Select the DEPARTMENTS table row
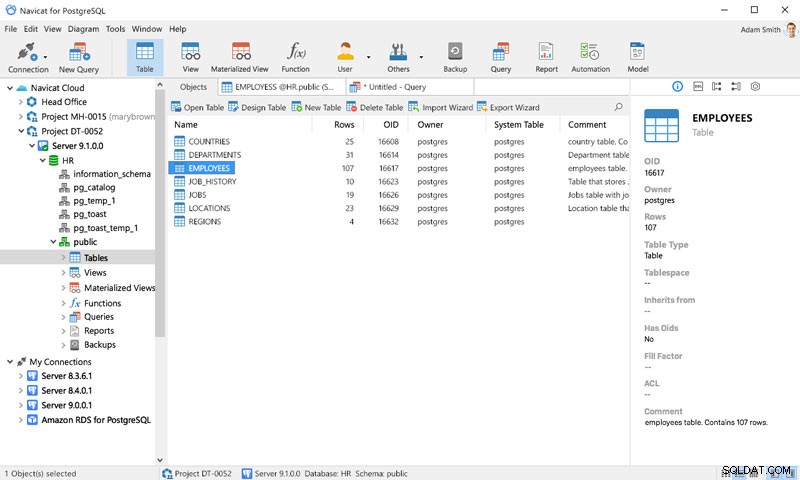Viewport: 800px width, 480px height. click(399, 155)
